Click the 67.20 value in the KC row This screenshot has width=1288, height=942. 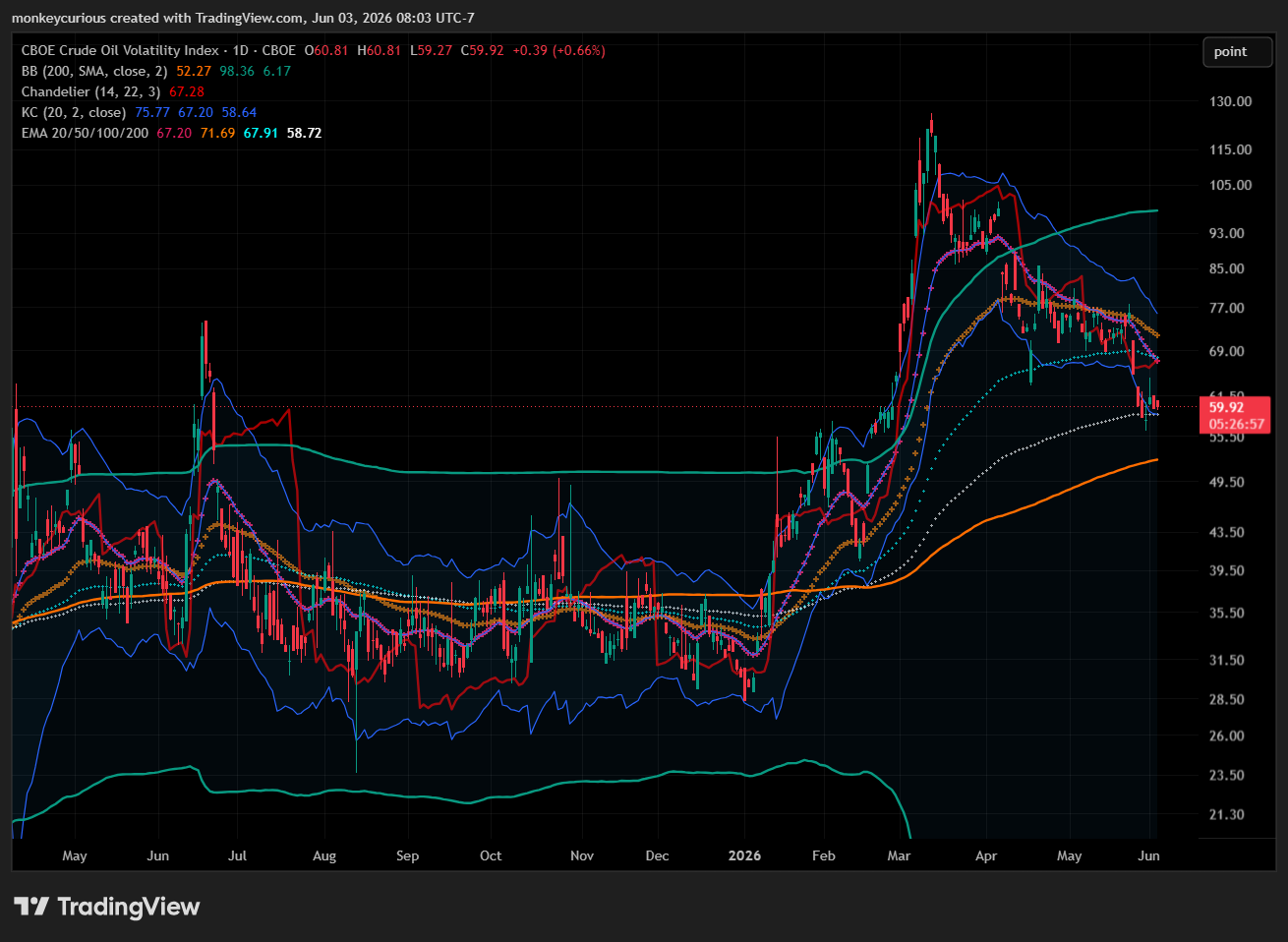[x=196, y=112]
